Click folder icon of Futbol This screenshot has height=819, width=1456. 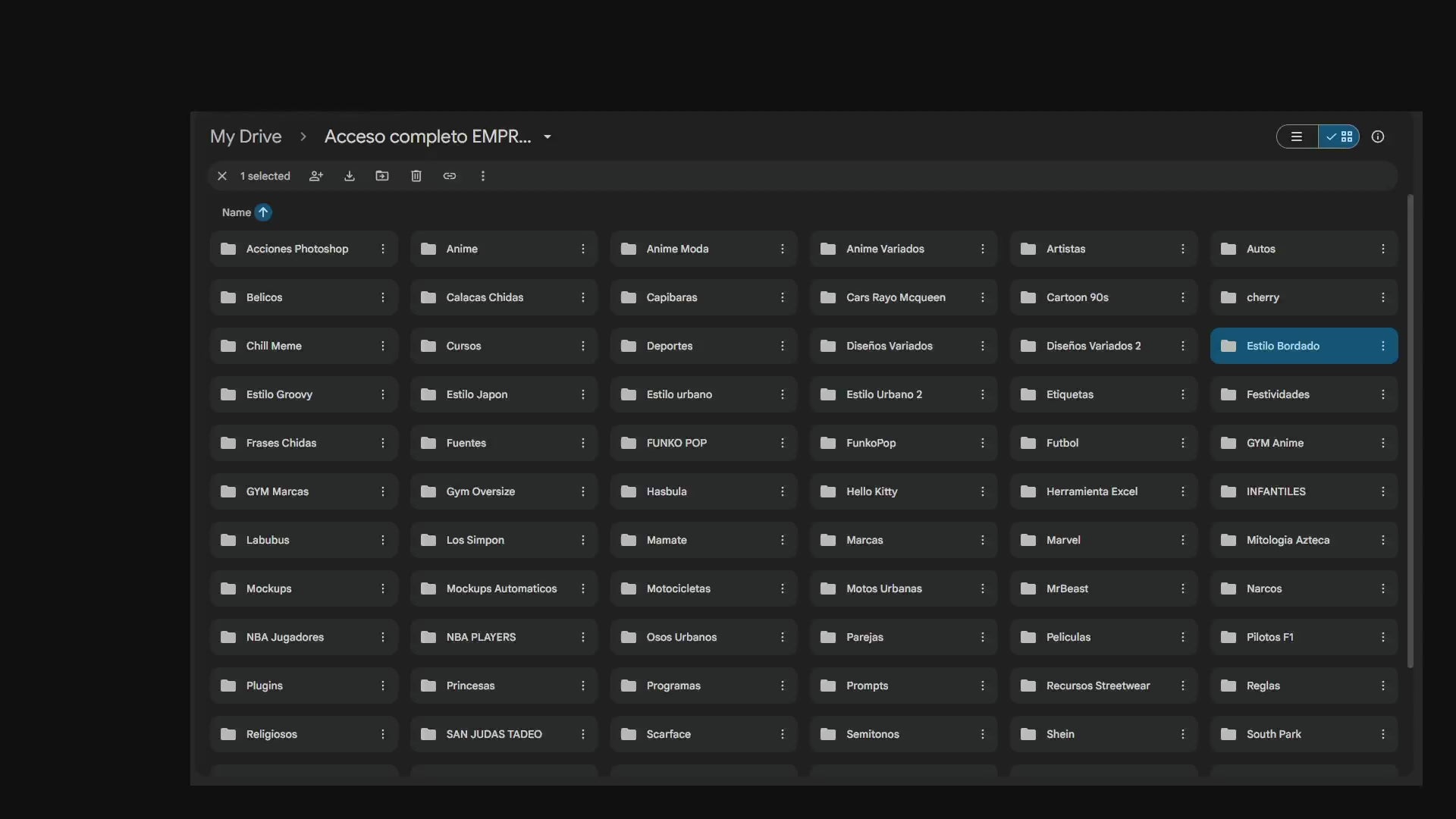pos(1028,443)
